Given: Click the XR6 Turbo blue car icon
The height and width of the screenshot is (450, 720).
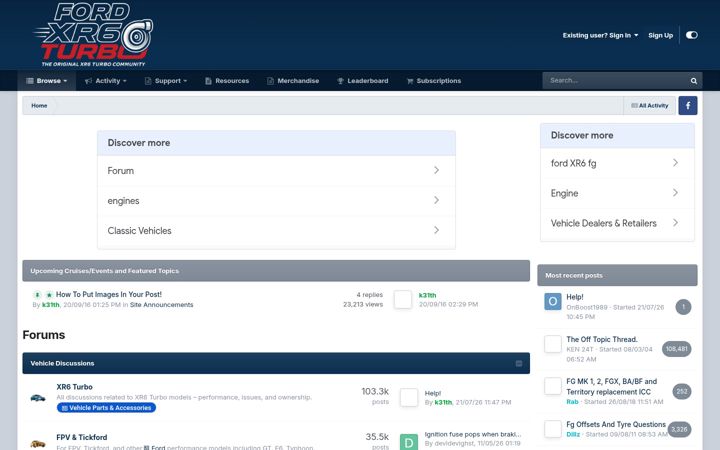Looking at the screenshot, I should click(x=38, y=398).
